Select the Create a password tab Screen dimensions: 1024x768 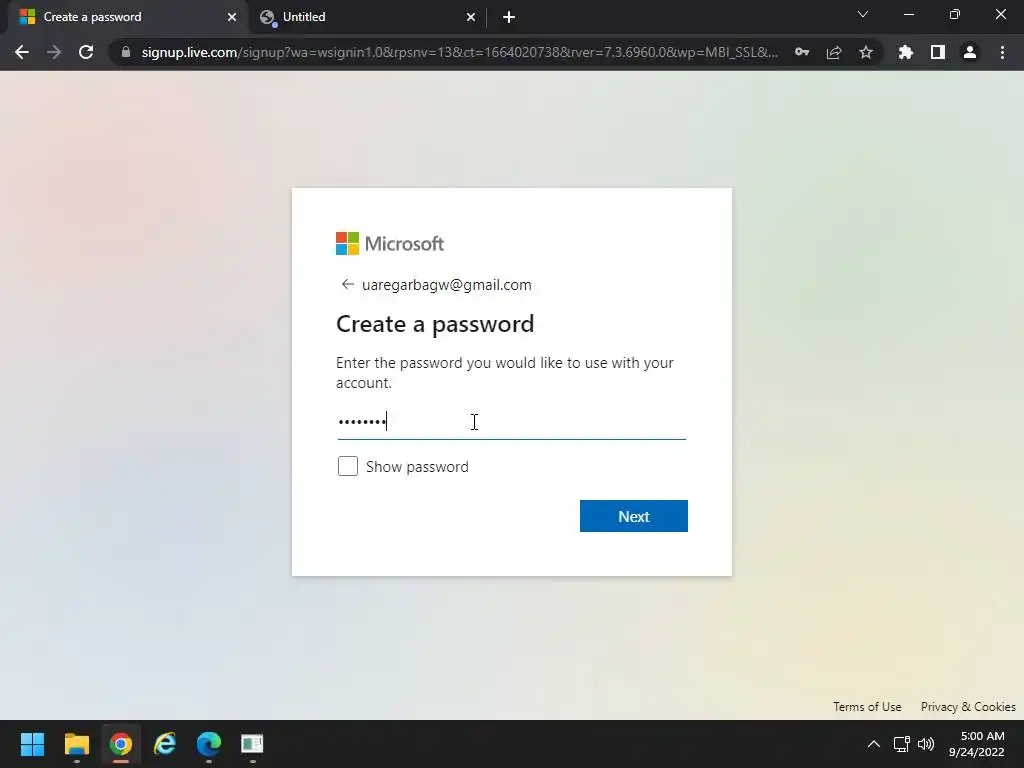pos(127,17)
